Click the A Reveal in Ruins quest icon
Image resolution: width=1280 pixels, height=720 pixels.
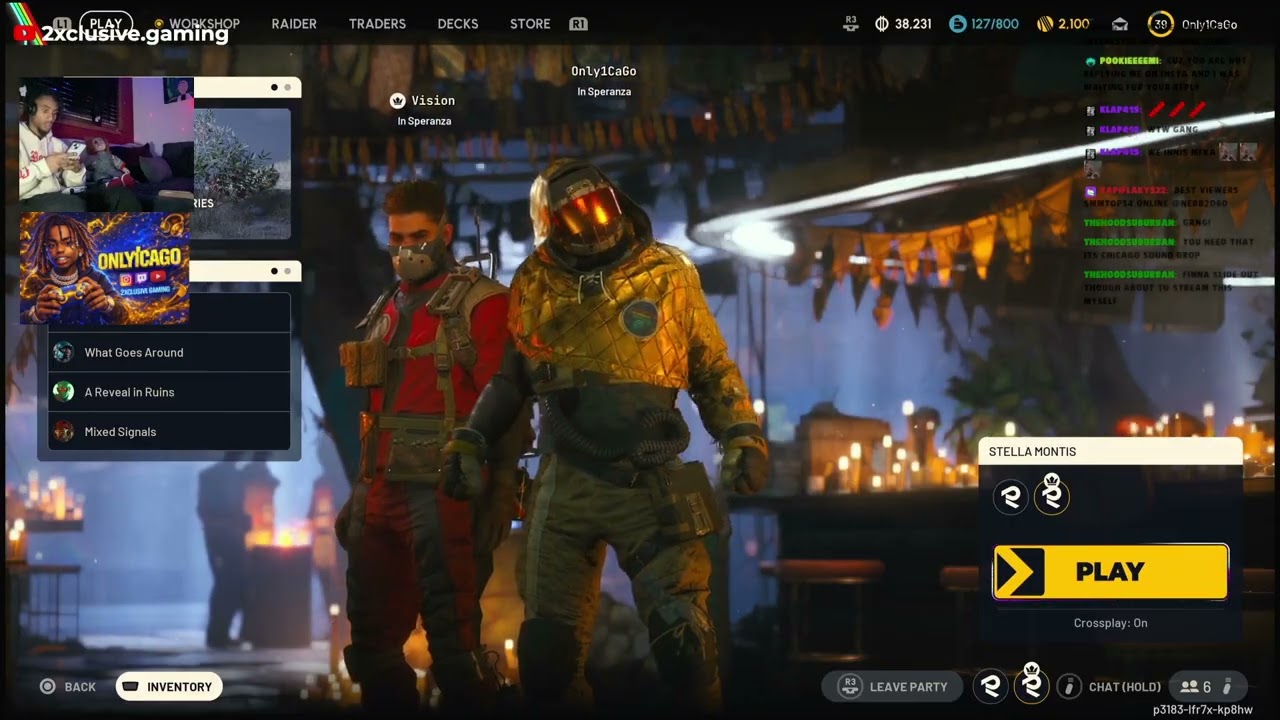pyautogui.click(x=64, y=392)
